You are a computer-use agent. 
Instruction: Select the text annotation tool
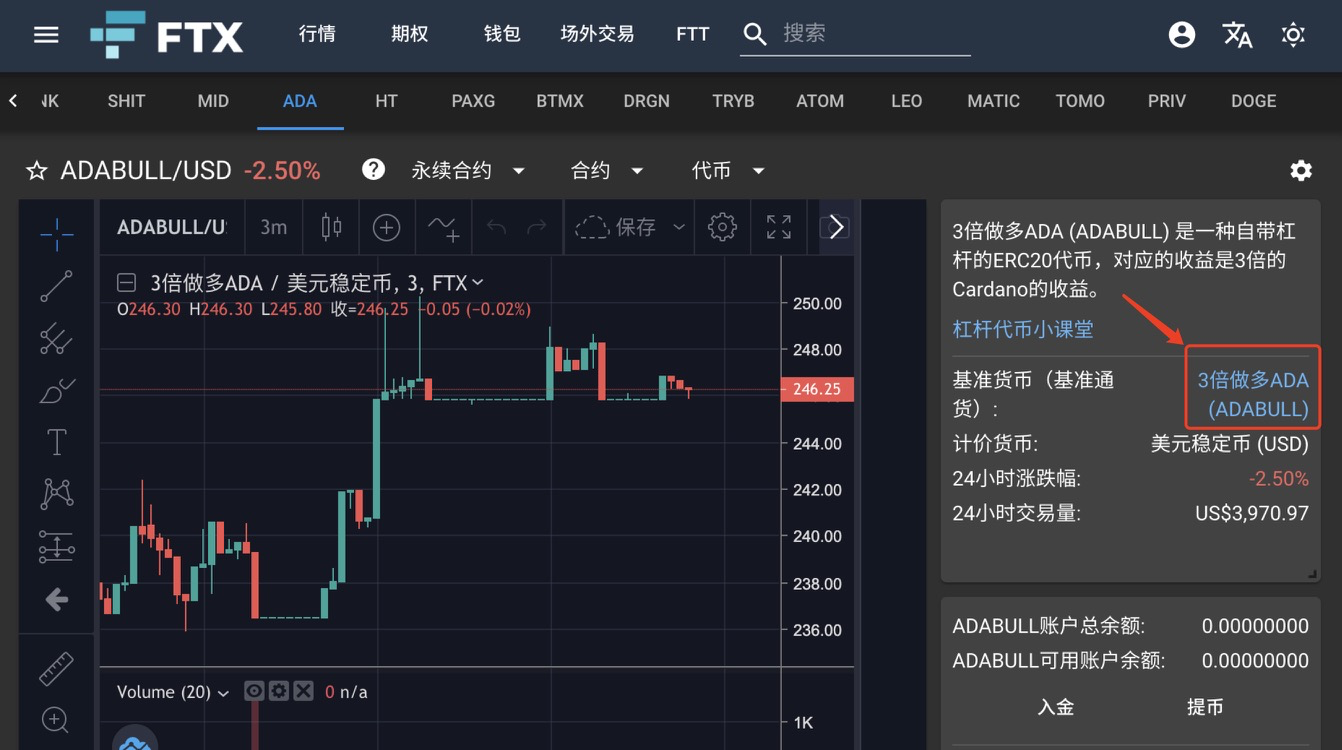click(57, 442)
